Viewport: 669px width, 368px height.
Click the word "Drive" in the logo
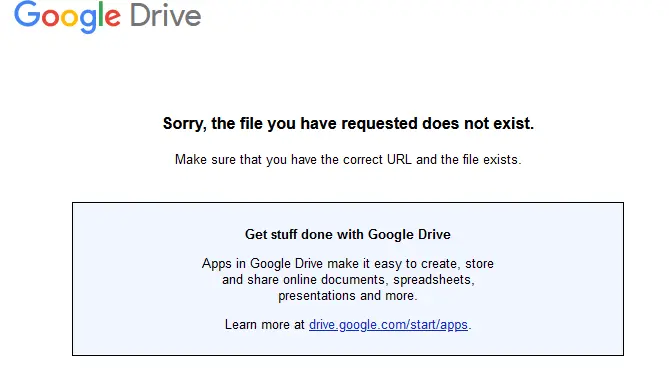[x=166, y=15]
